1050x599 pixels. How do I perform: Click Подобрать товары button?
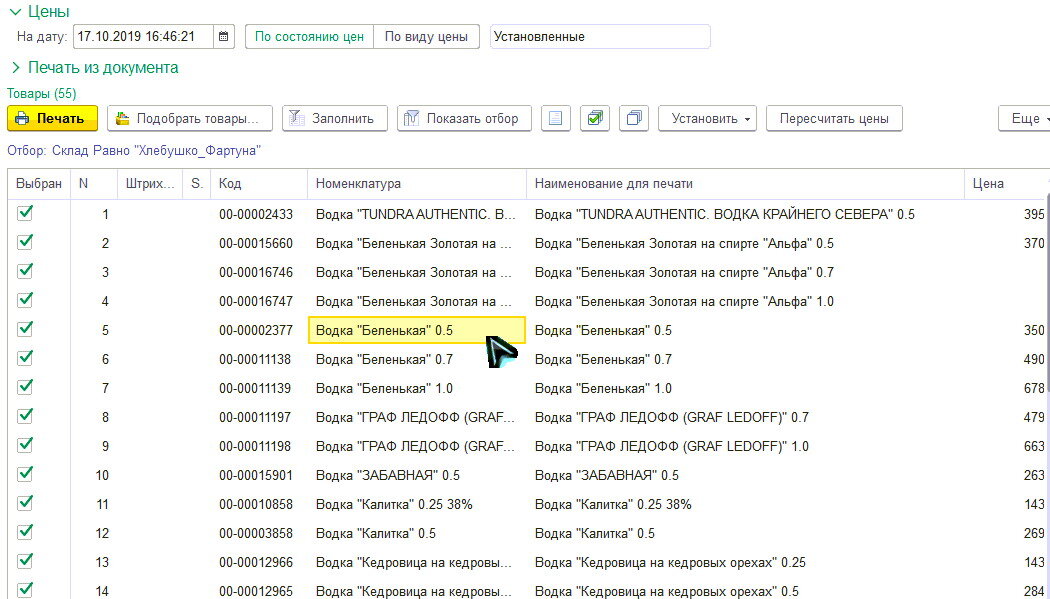[190, 119]
